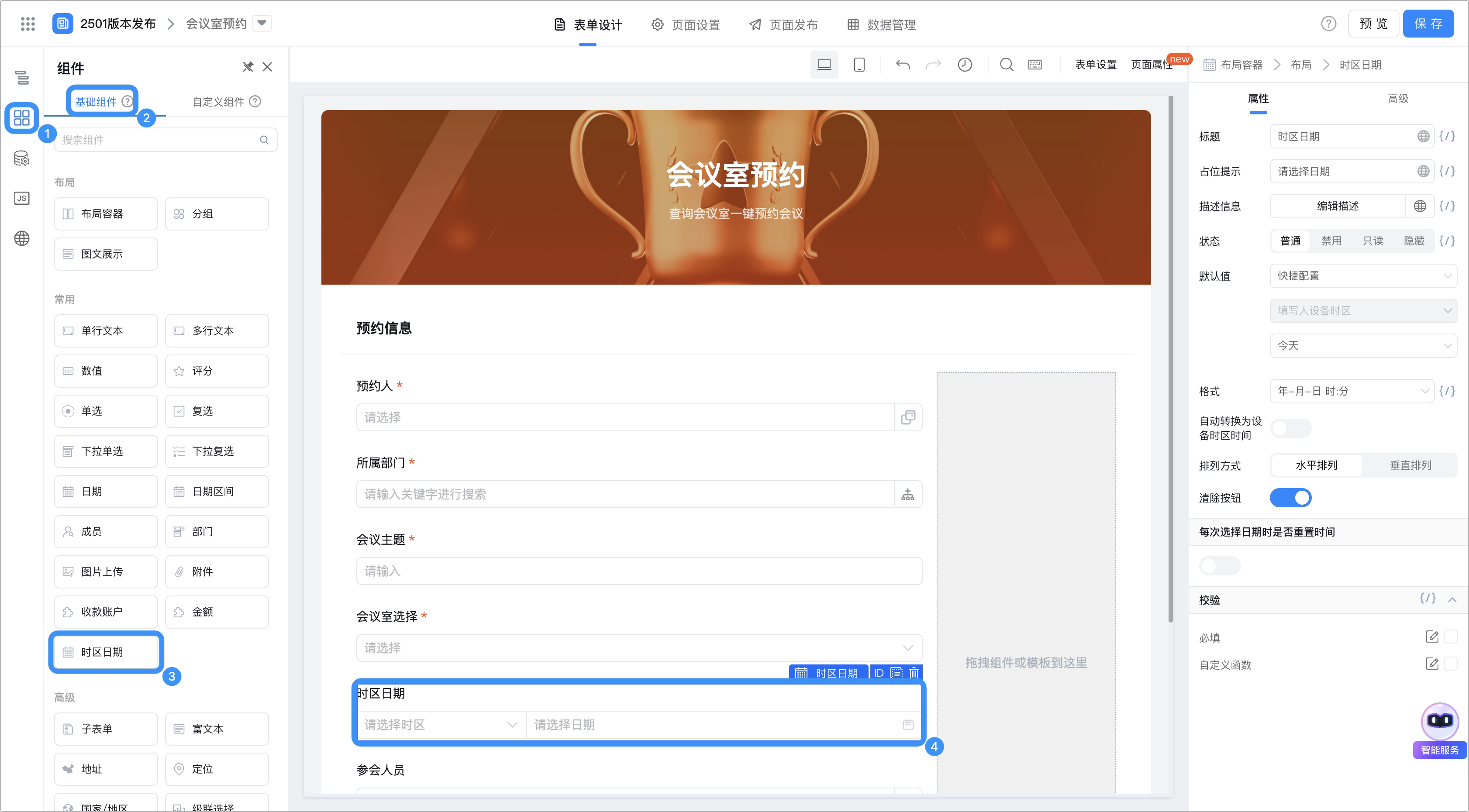1469x812 pixels.
Task: Toggle 自动转换为设备时区时间 switch
Action: (x=1290, y=428)
